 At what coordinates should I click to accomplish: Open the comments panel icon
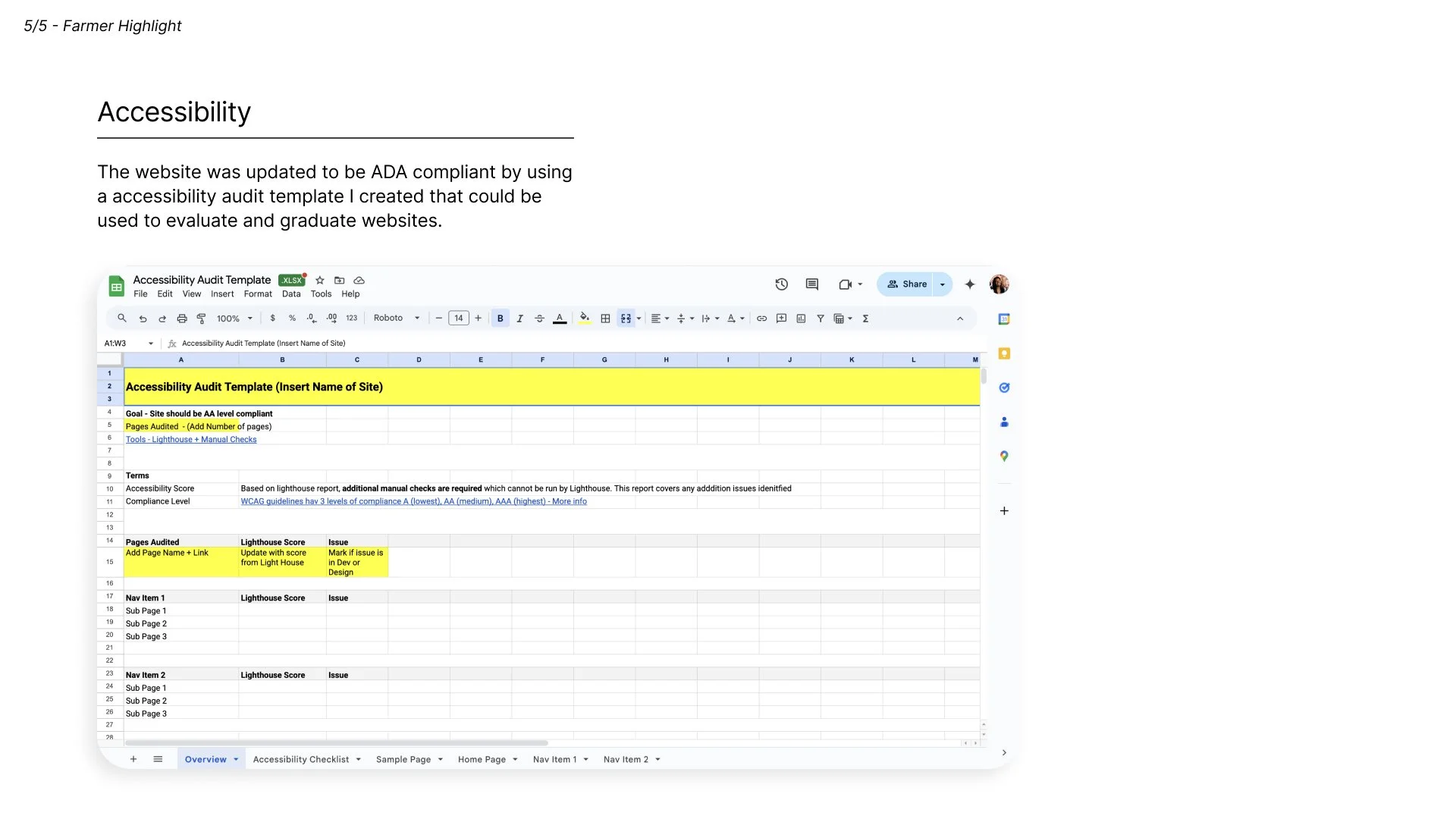[x=811, y=284]
